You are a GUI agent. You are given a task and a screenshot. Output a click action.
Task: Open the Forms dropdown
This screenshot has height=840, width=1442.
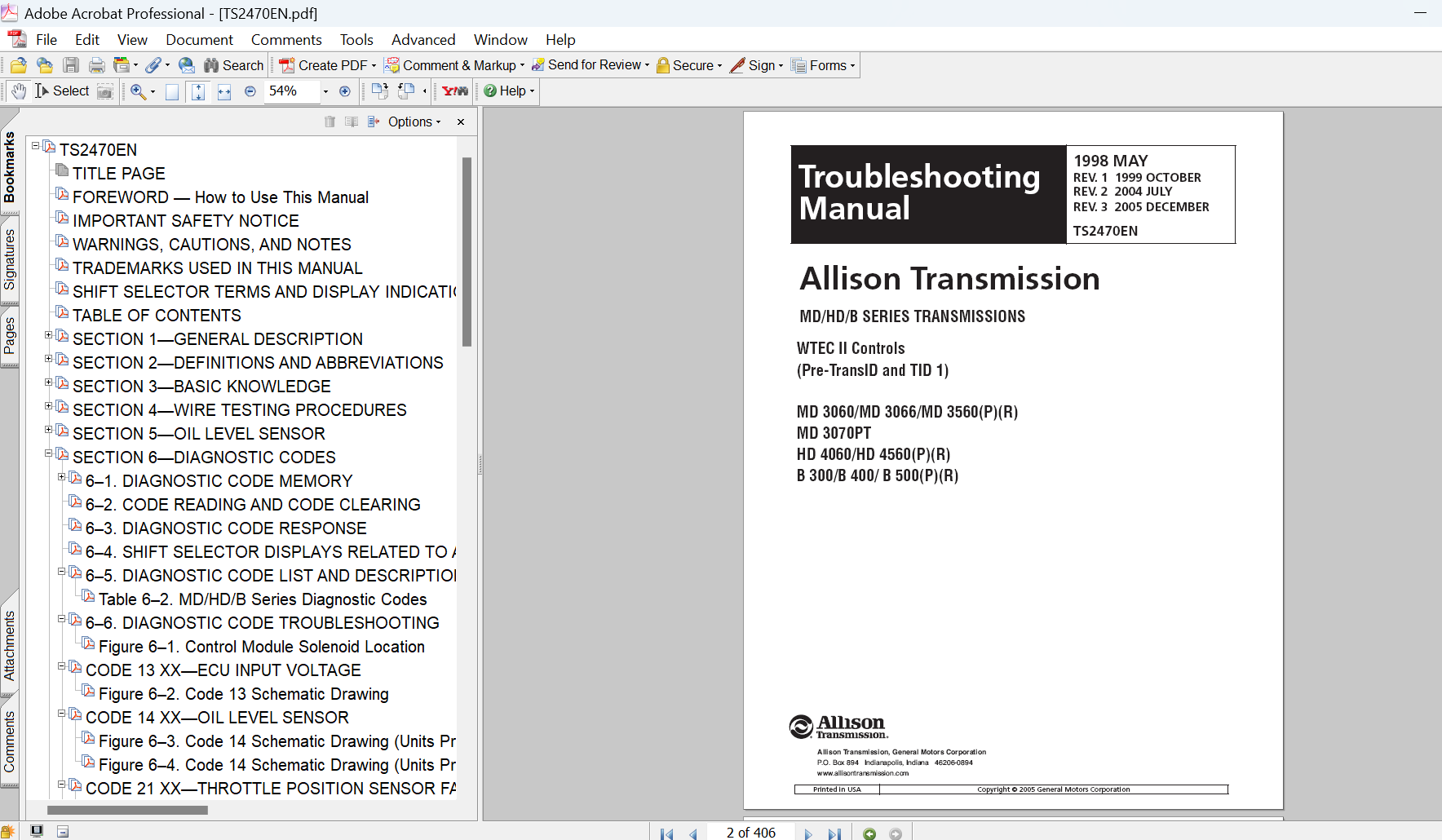(x=824, y=65)
